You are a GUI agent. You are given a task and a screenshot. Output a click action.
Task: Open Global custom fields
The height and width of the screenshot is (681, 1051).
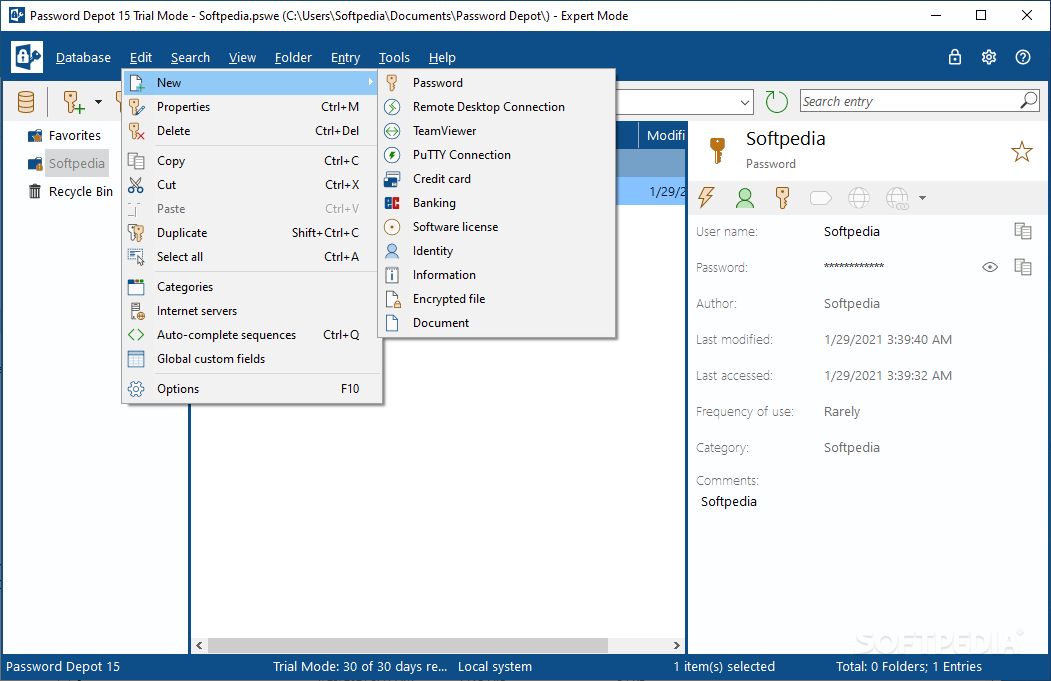[x=251, y=359]
